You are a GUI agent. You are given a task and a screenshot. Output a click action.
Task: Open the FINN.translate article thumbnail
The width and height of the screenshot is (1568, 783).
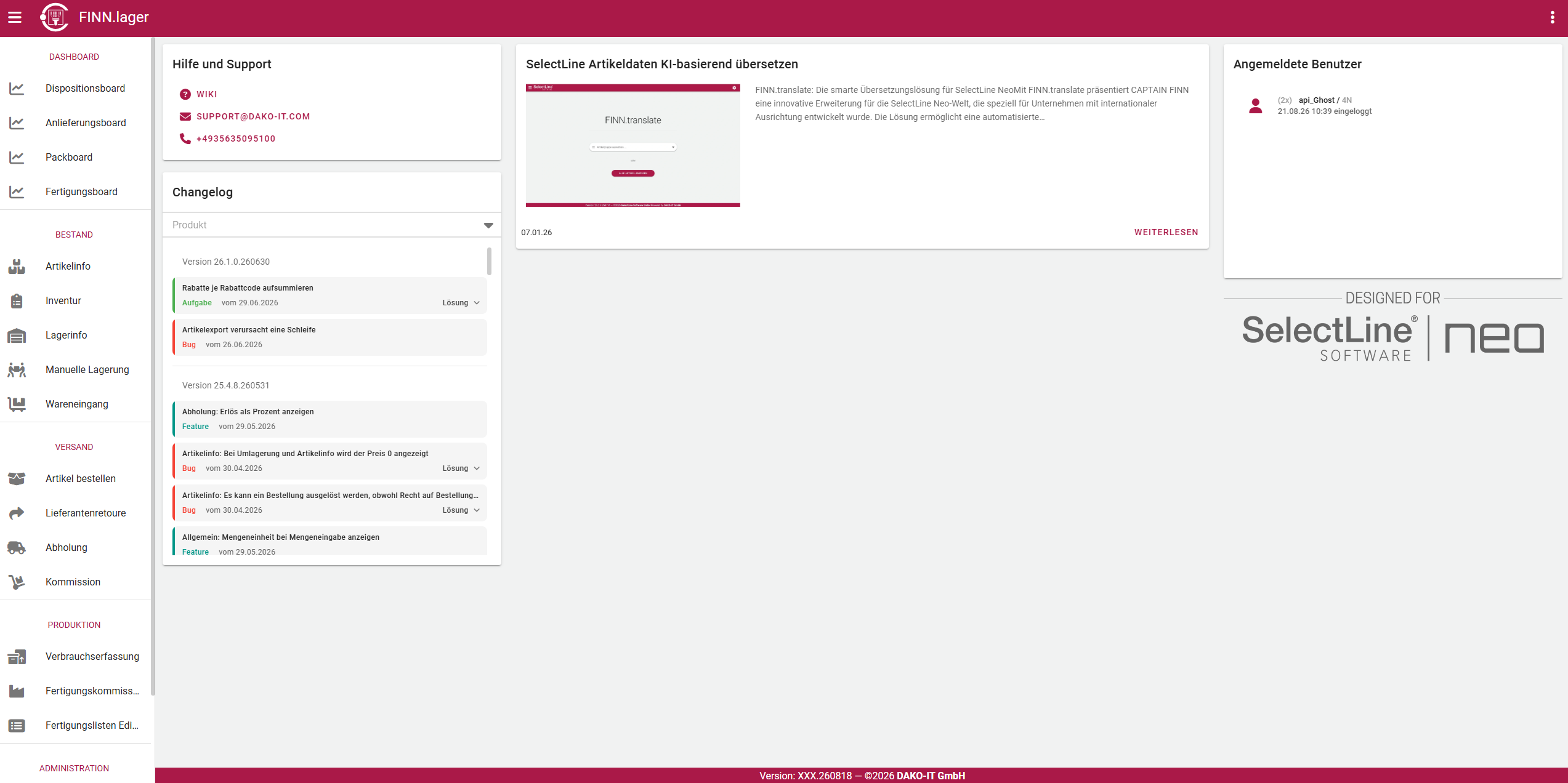pos(633,145)
